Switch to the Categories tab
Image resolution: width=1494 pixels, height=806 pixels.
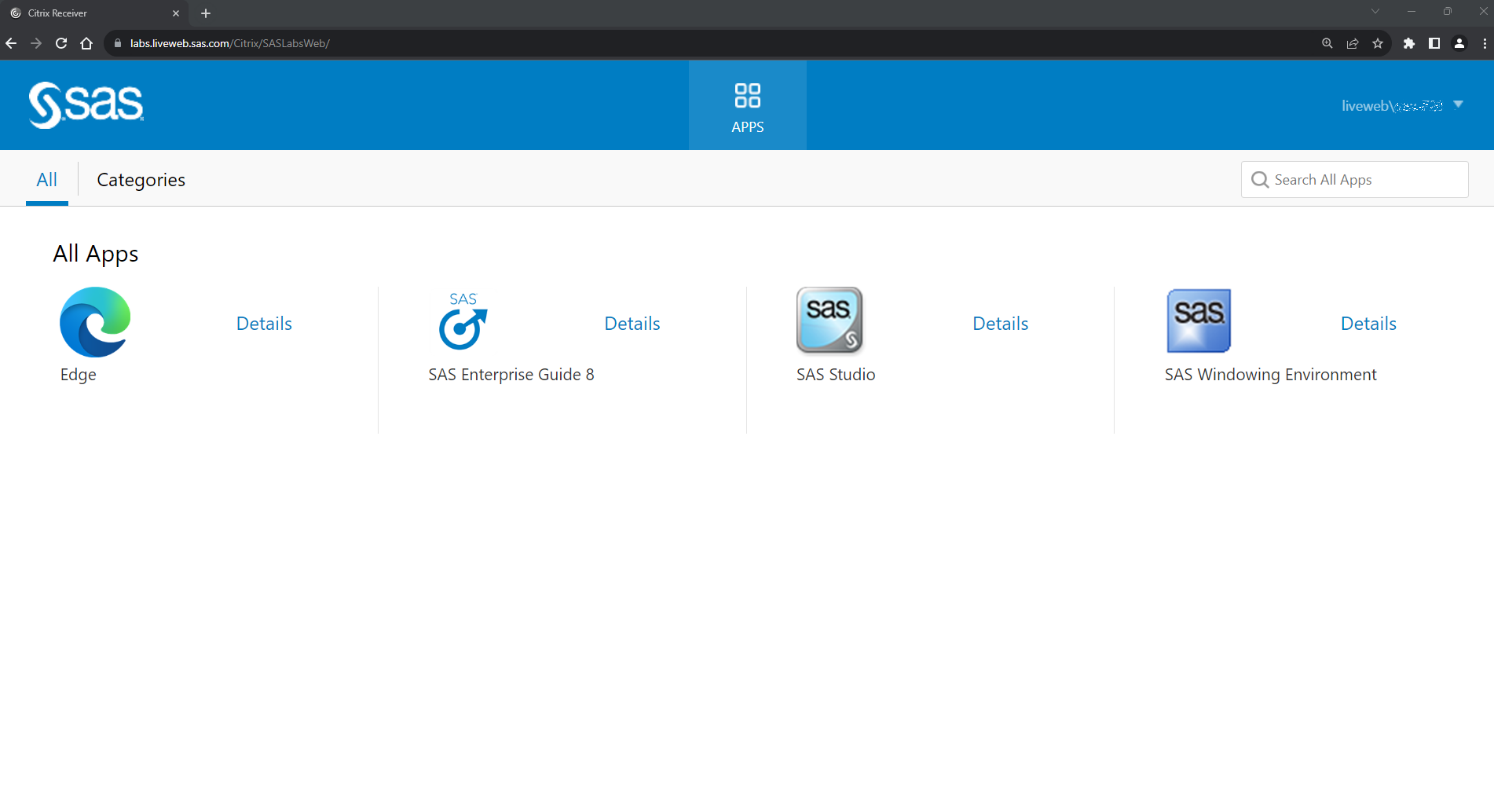coord(141,180)
